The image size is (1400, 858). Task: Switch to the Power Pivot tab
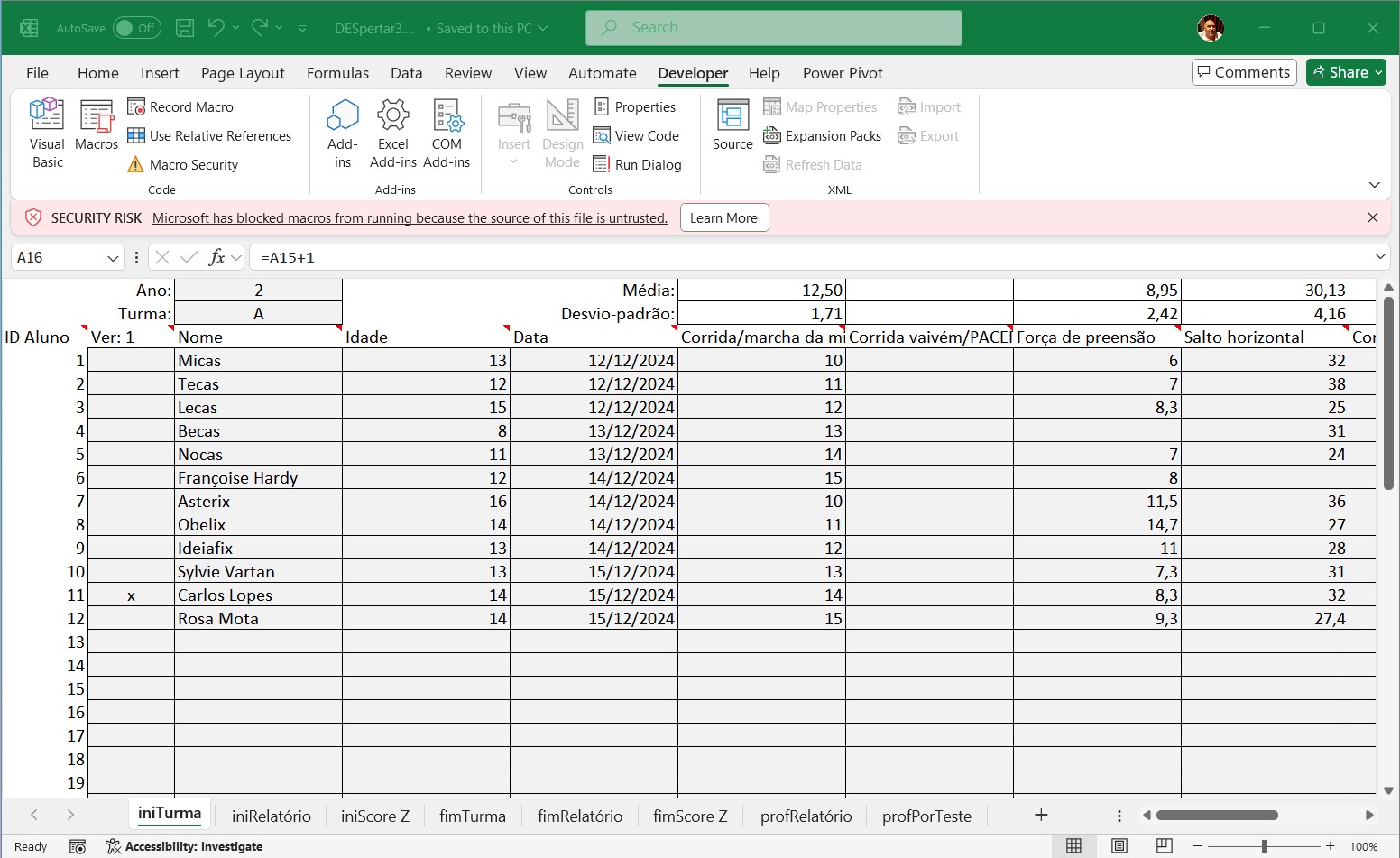tap(843, 73)
